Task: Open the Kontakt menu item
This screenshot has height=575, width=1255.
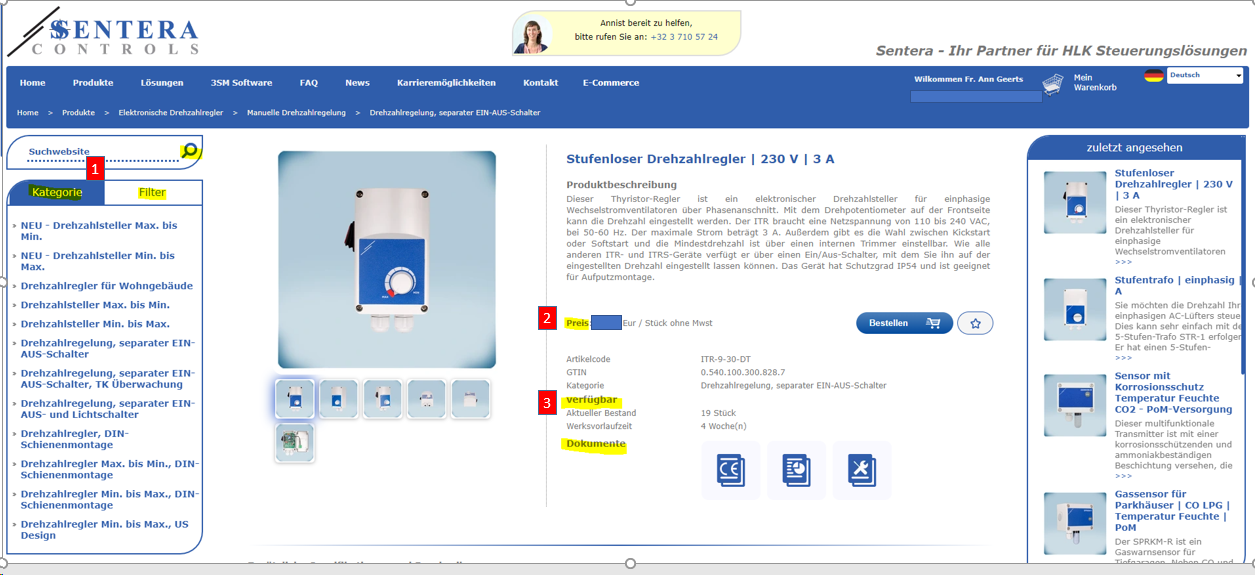Action: pyautogui.click(x=540, y=83)
